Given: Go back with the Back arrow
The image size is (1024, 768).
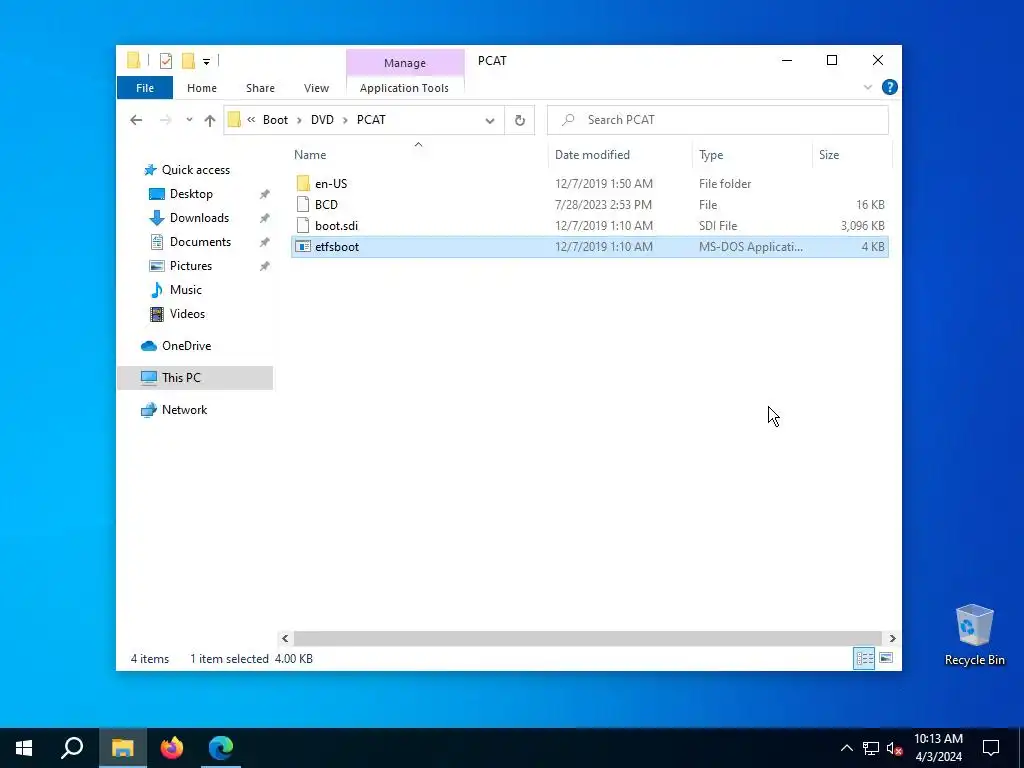Looking at the screenshot, I should 136,120.
